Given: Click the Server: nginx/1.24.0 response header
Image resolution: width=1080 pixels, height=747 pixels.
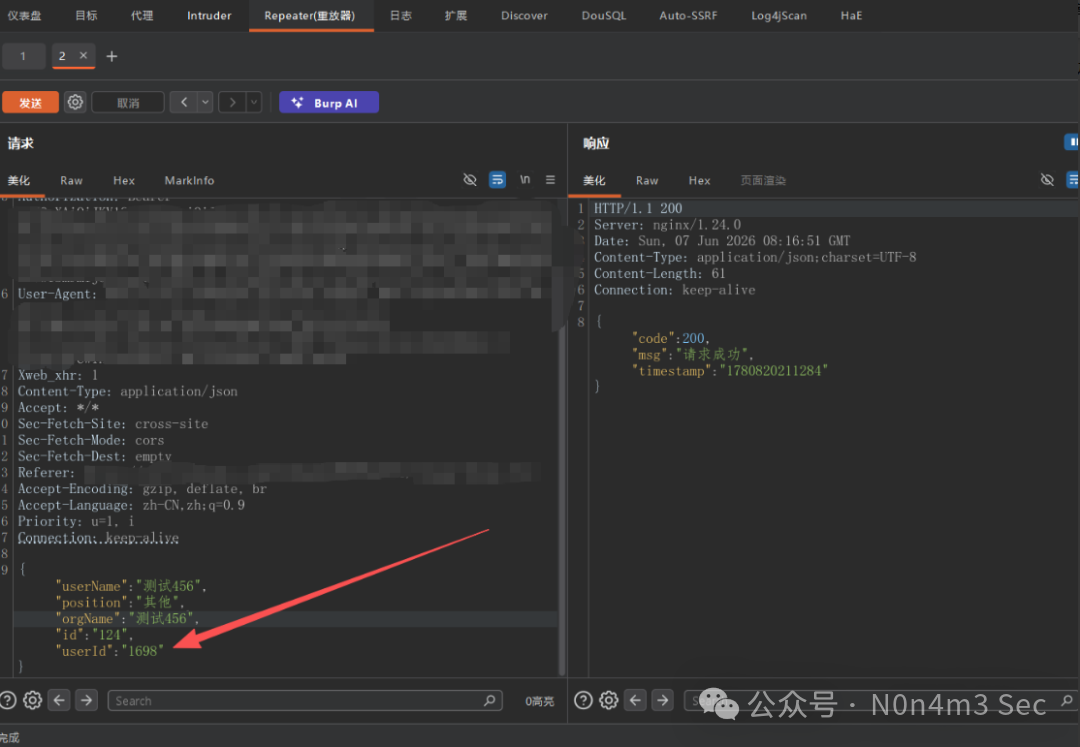Looking at the screenshot, I should click(667, 224).
